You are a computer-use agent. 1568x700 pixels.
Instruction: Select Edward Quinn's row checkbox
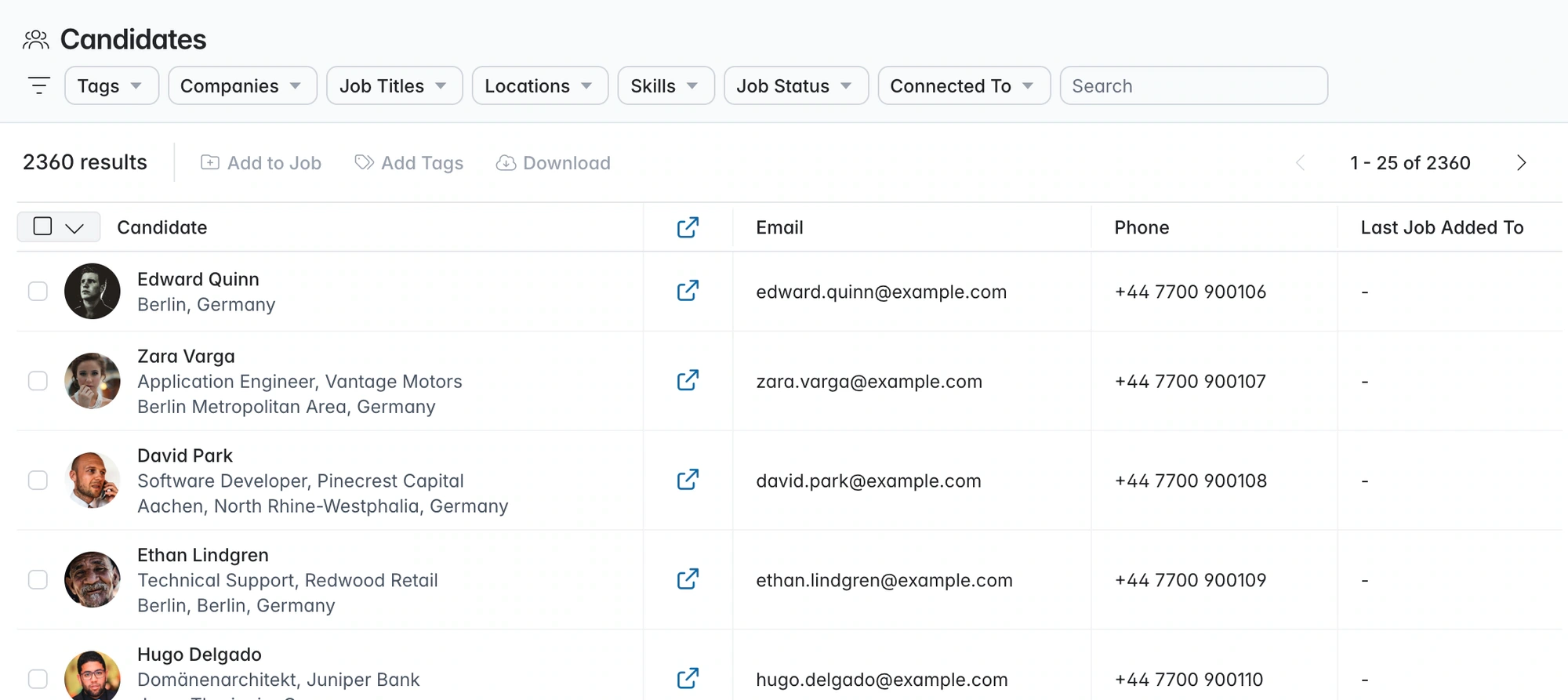pyautogui.click(x=38, y=291)
